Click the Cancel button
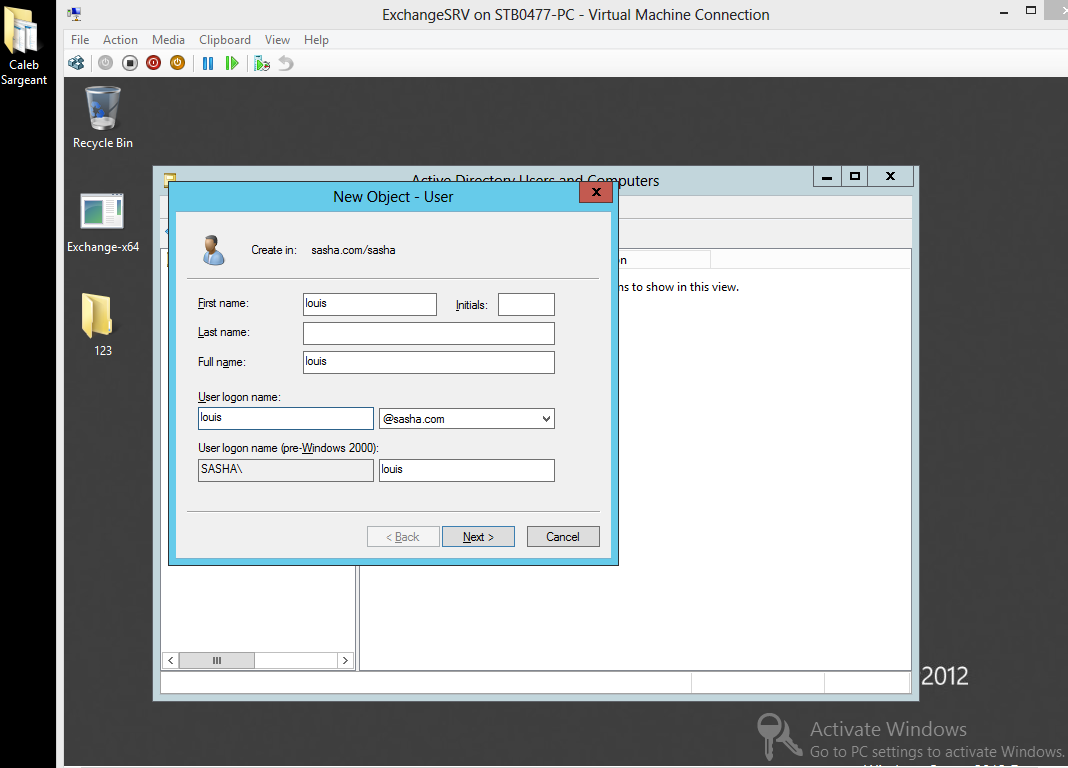Image resolution: width=1068 pixels, height=768 pixels. pos(563,537)
